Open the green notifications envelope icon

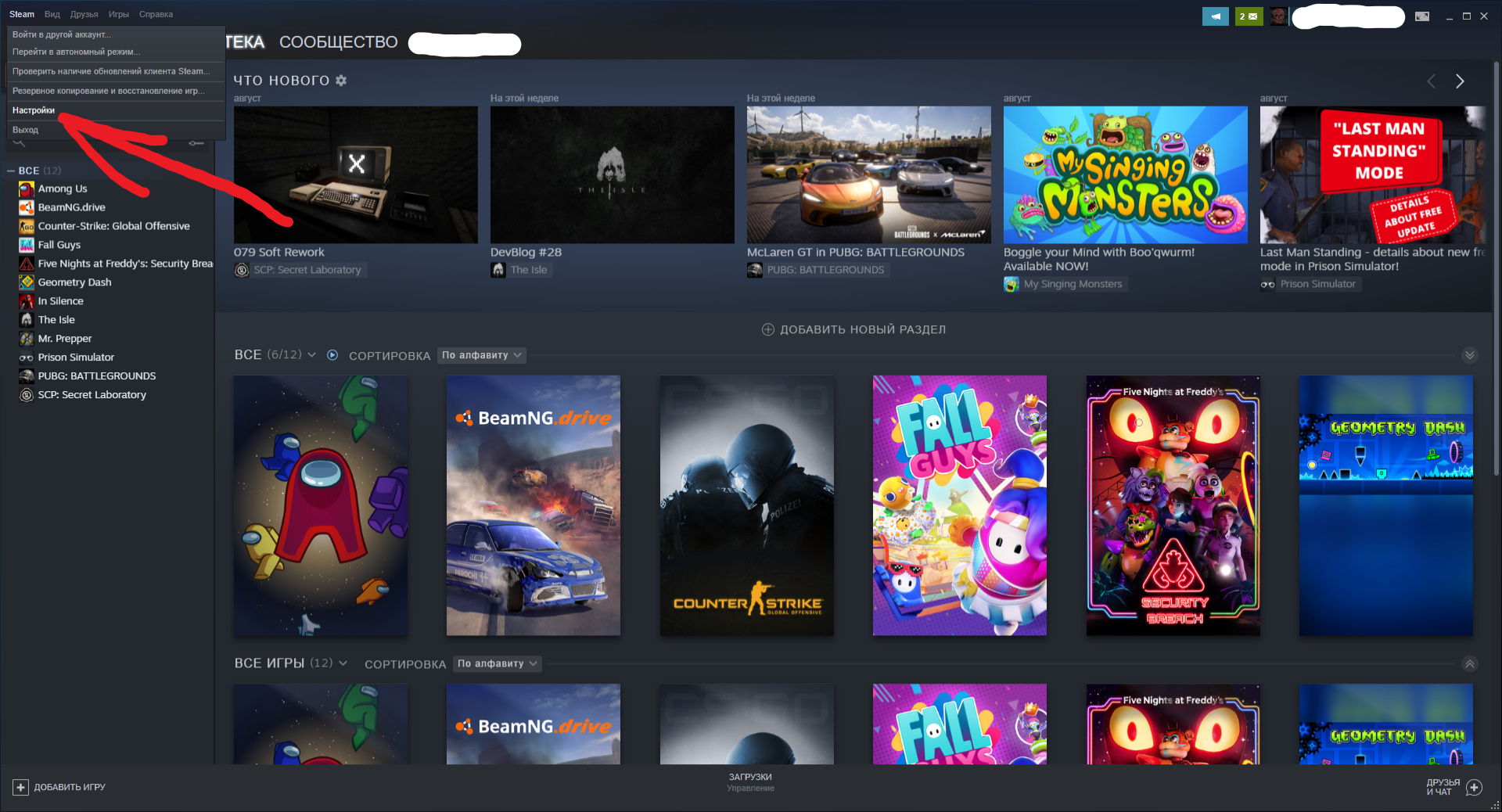[1249, 16]
